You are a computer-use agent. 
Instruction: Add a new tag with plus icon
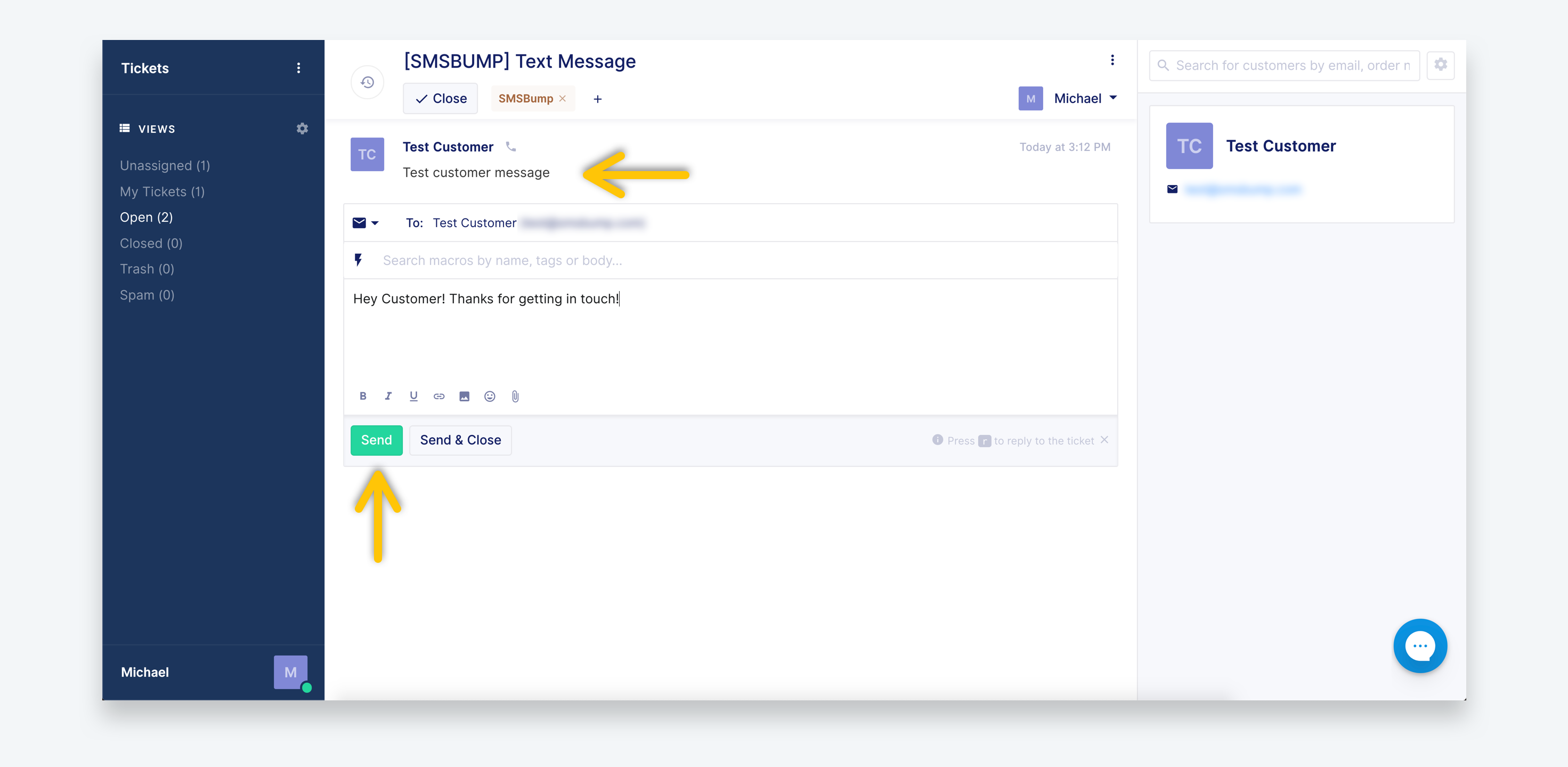pos(598,99)
